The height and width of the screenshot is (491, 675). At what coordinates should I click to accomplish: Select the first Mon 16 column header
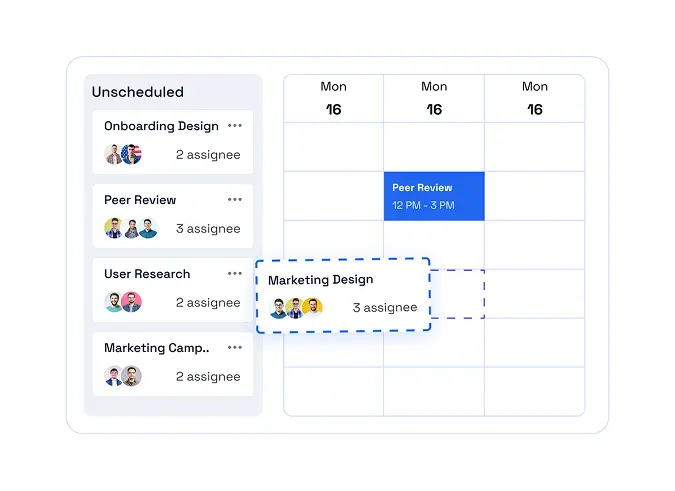click(334, 99)
